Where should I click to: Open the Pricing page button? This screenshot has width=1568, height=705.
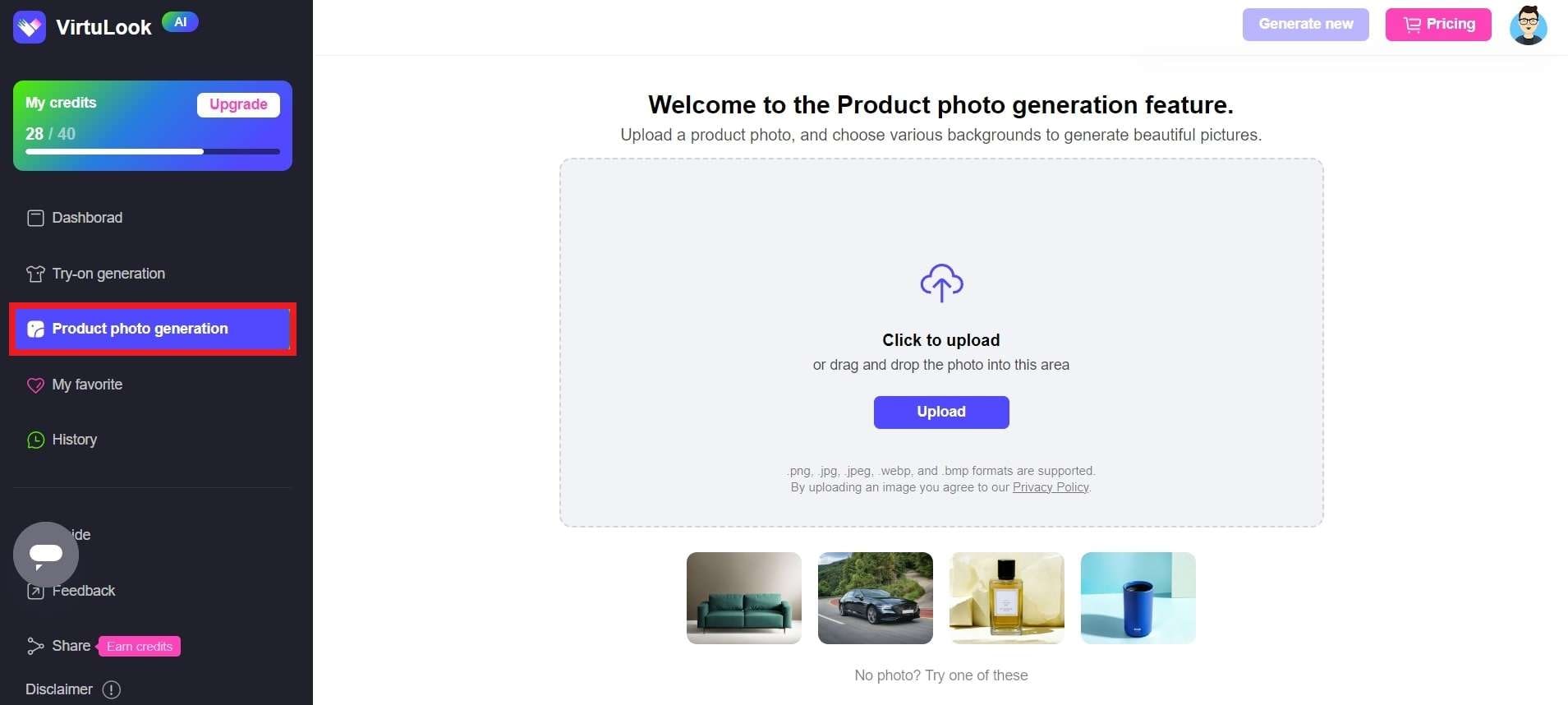tap(1437, 25)
